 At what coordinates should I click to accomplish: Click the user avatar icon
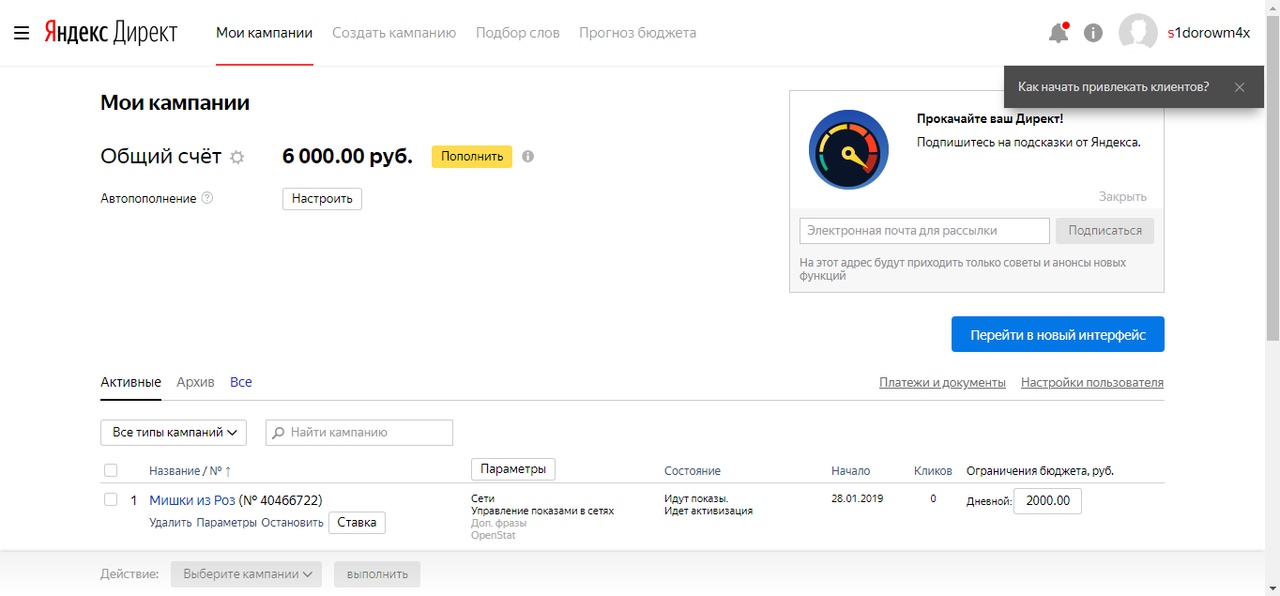[x=1138, y=33]
